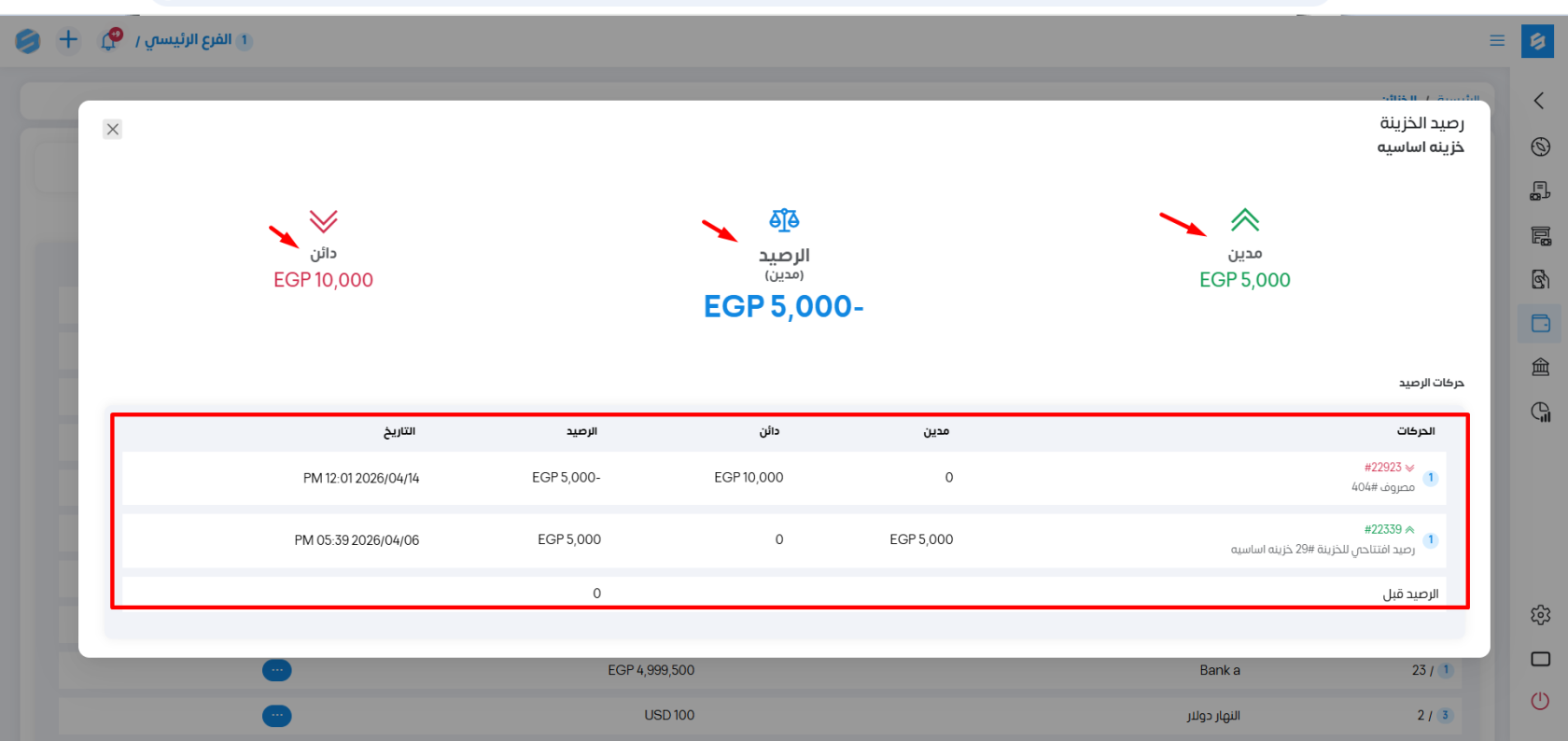
Task: Open the main branch selector الفرع الرئيسي
Action: tap(188, 40)
